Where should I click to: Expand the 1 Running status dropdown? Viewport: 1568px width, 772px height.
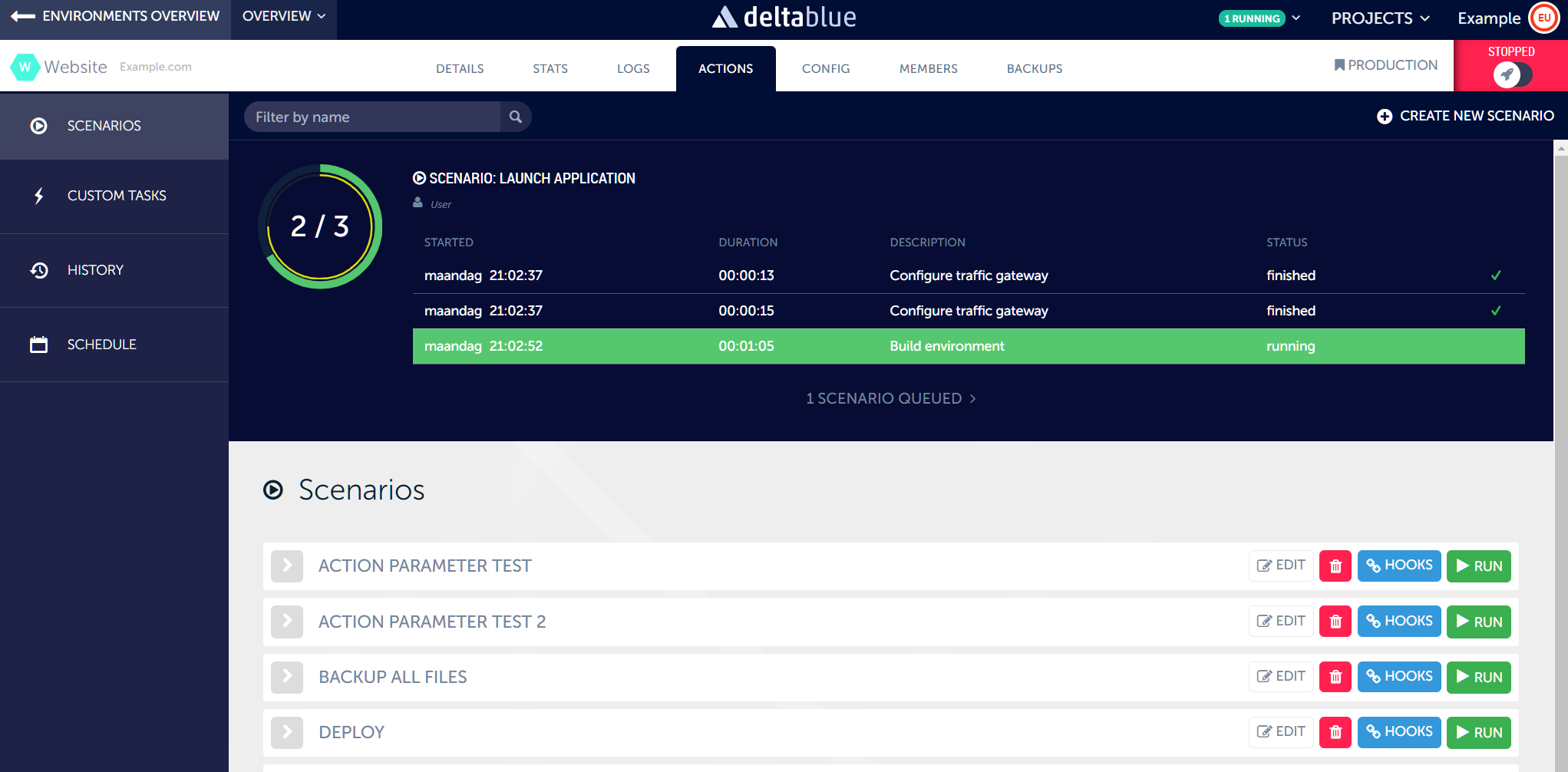pos(1259,18)
